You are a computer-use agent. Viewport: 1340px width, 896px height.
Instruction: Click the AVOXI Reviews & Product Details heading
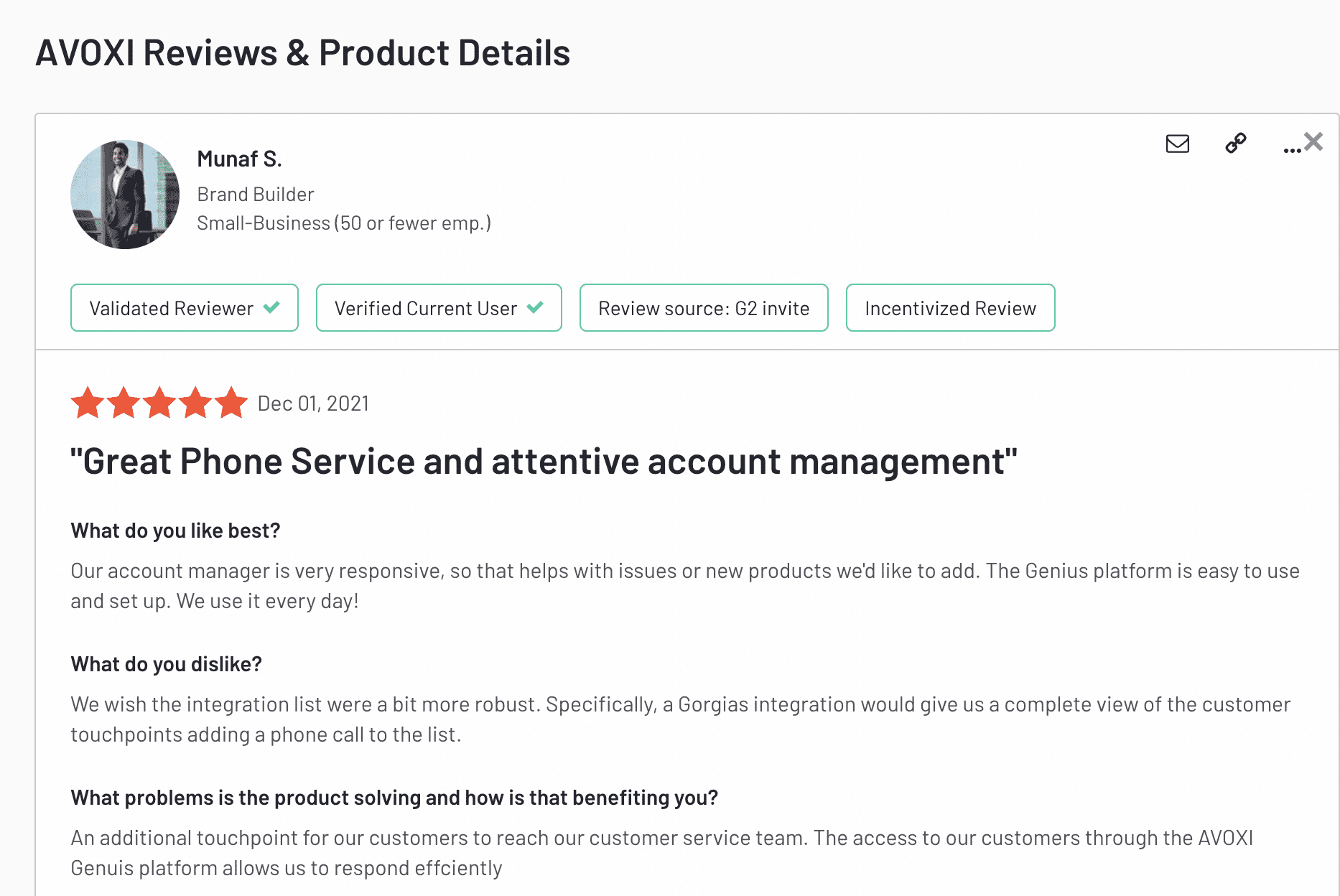pyautogui.click(x=303, y=52)
